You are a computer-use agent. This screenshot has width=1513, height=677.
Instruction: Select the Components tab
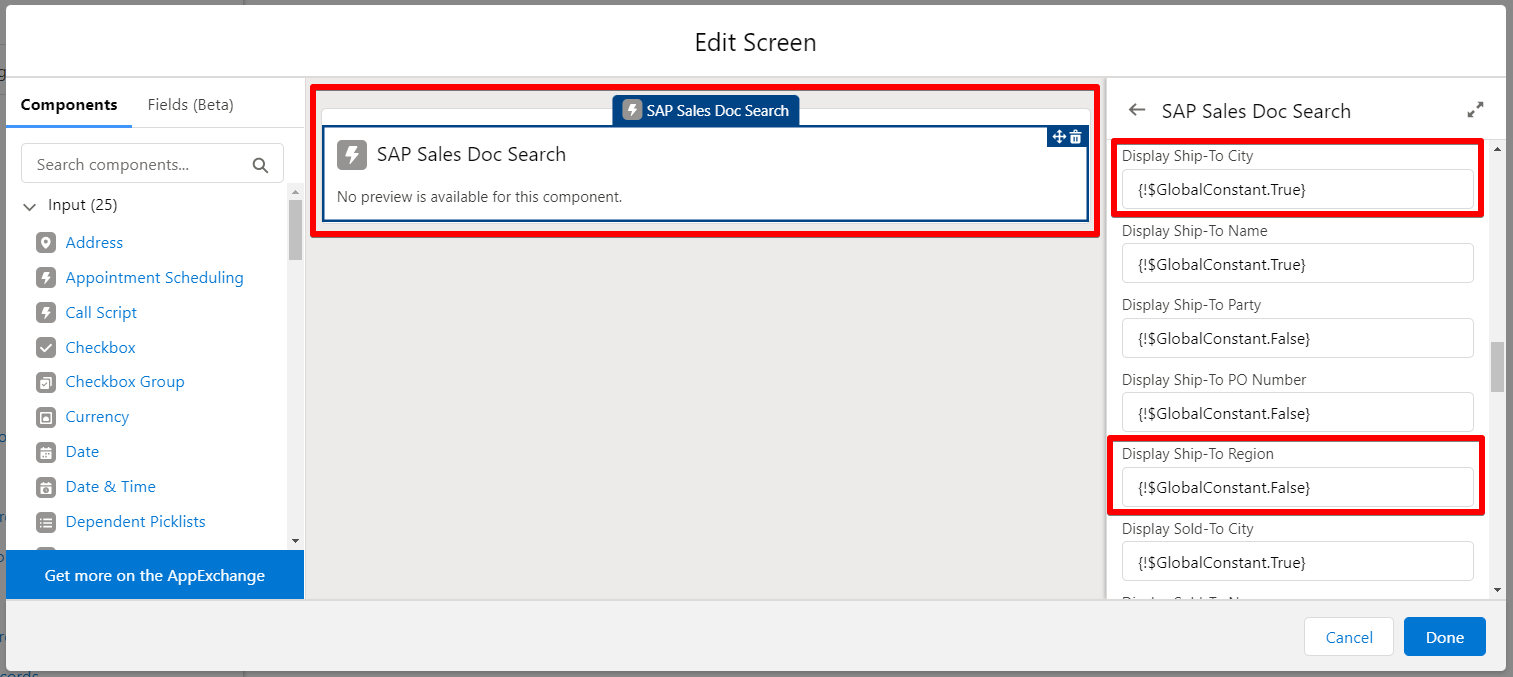(x=69, y=104)
